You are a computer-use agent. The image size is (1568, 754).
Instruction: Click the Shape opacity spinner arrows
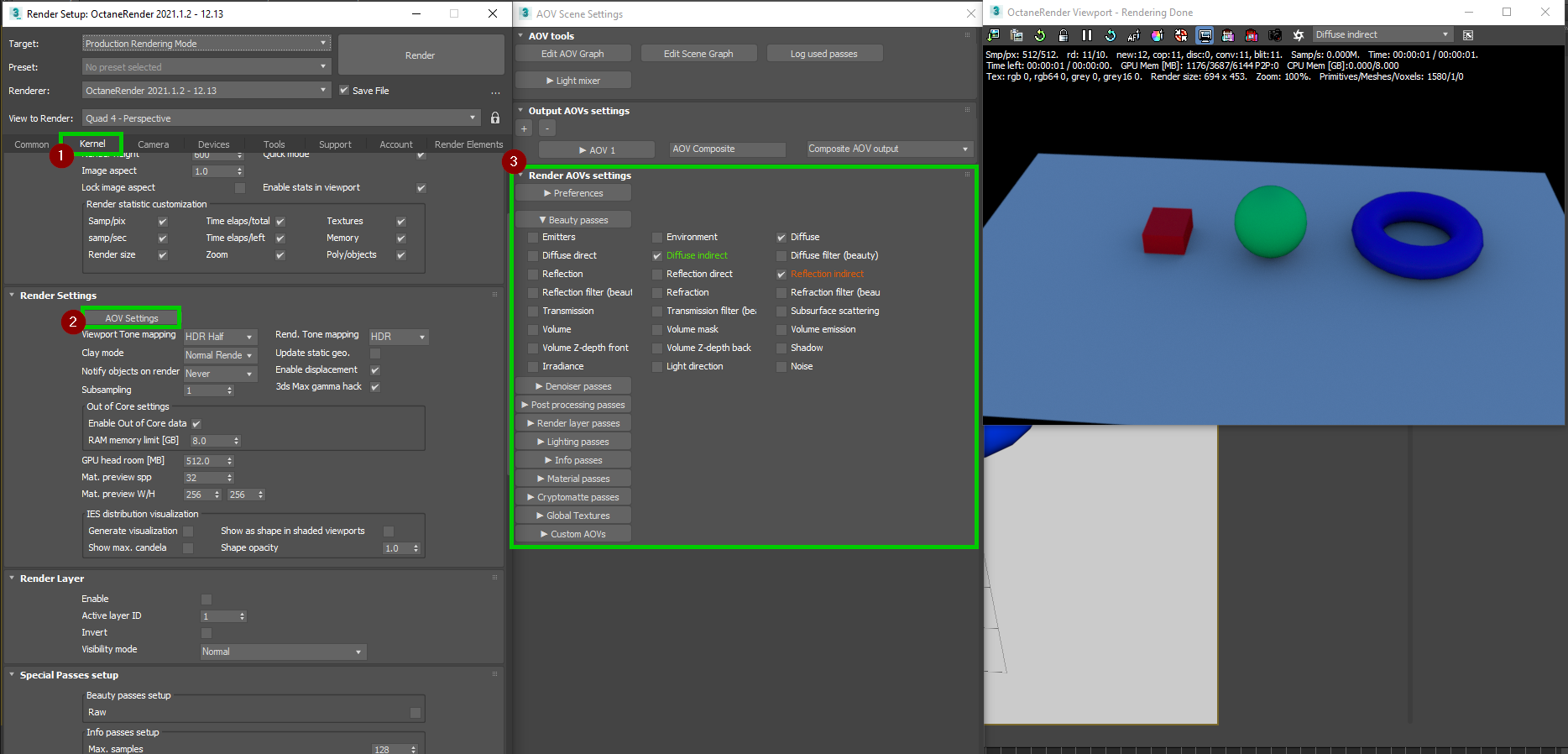coord(416,548)
